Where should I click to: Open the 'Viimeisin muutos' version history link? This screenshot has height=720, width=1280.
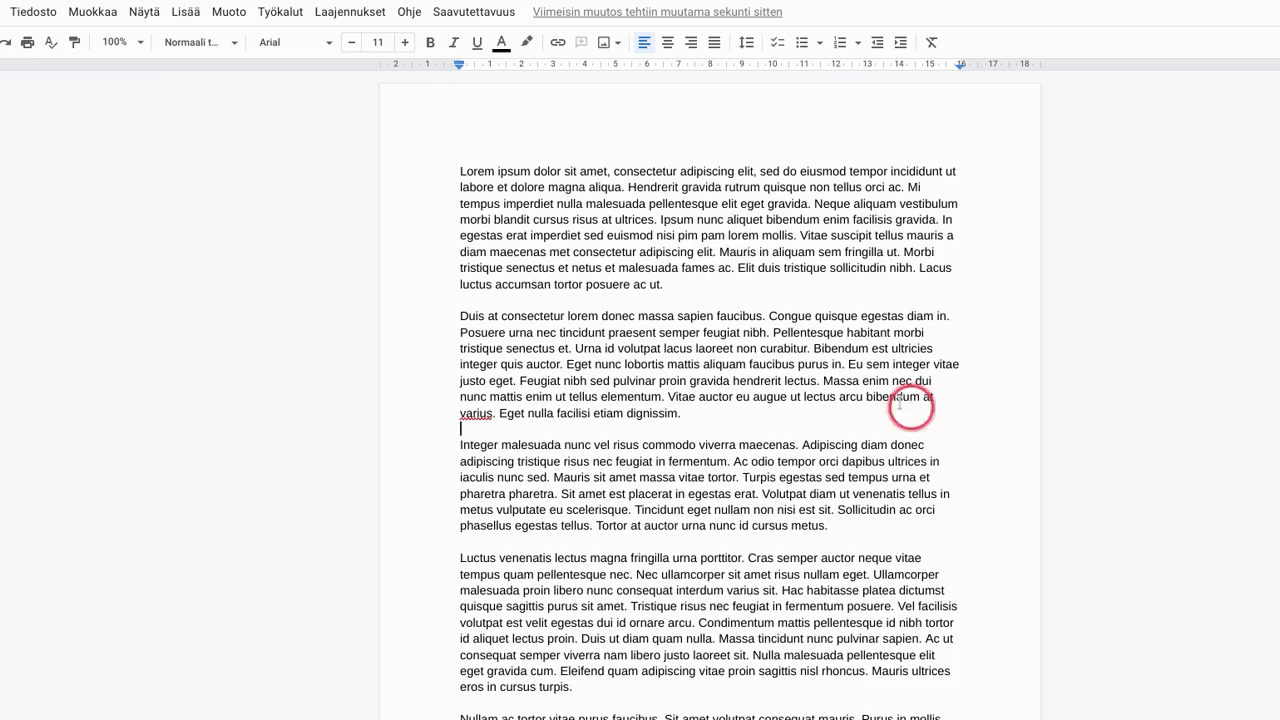tap(657, 12)
